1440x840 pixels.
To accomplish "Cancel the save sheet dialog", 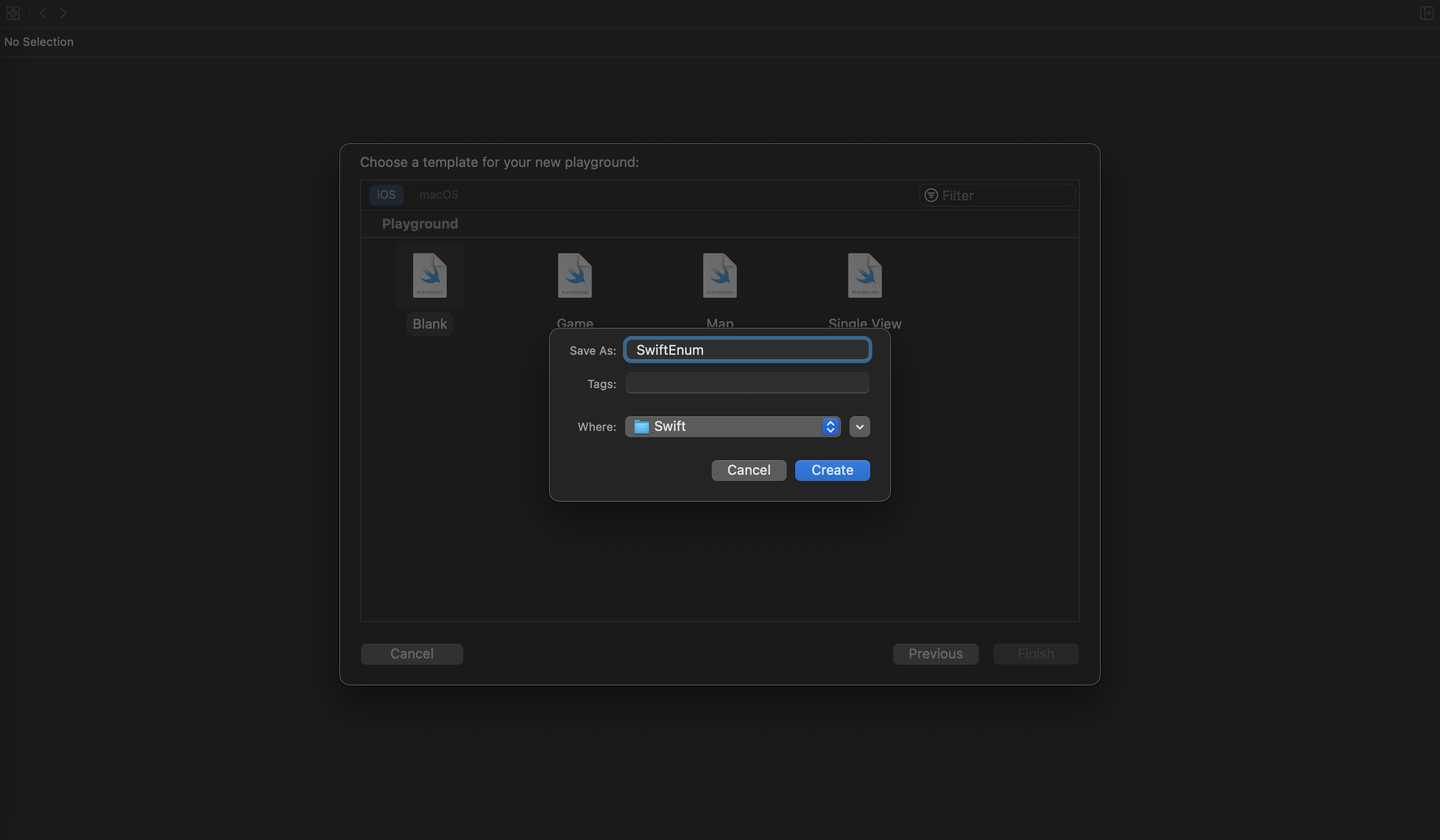I will click(x=748, y=470).
